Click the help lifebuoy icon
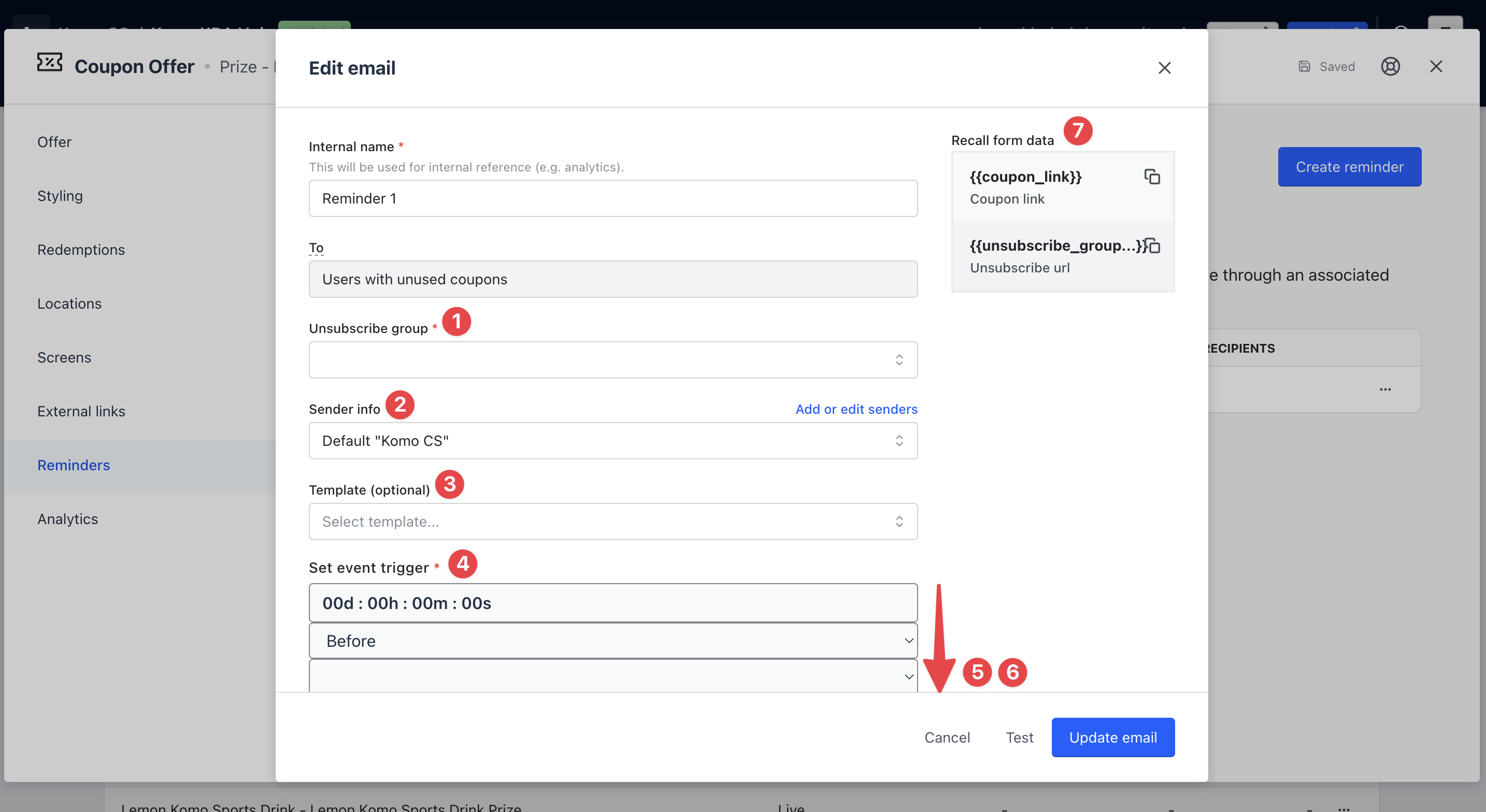Viewport: 1486px width, 812px height. pos(1390,67)
